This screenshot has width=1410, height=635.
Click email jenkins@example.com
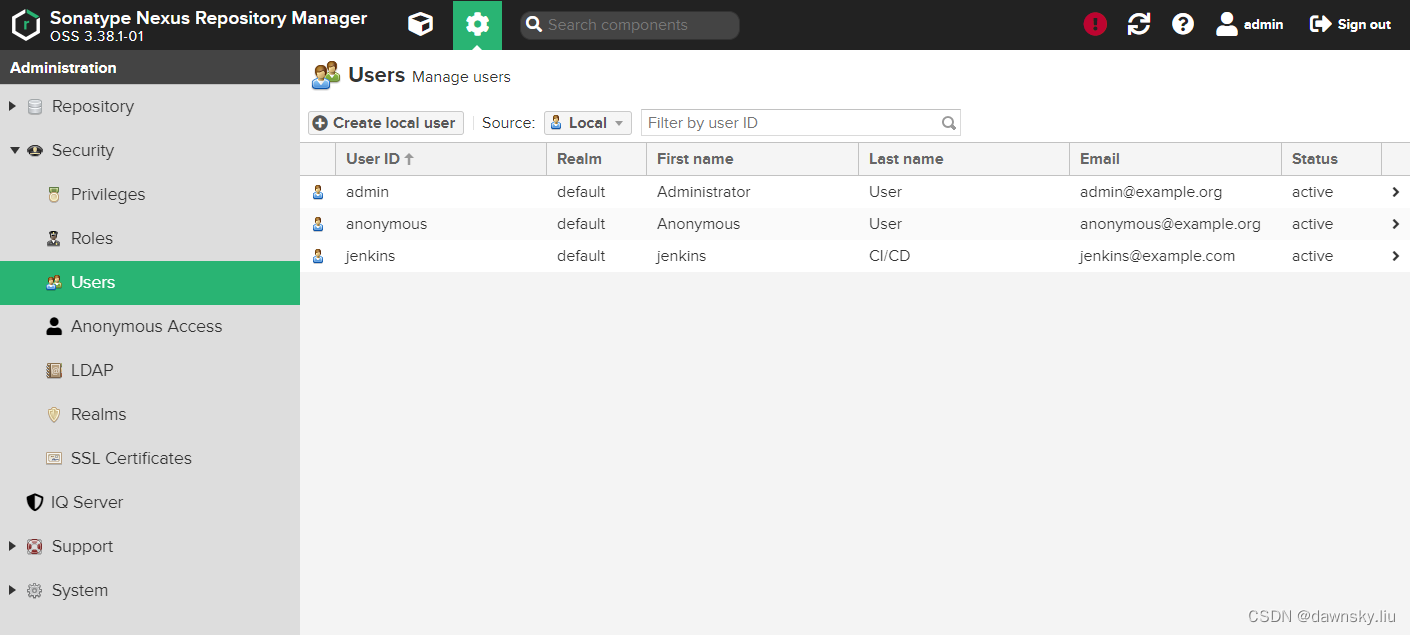pos(1157,256)
